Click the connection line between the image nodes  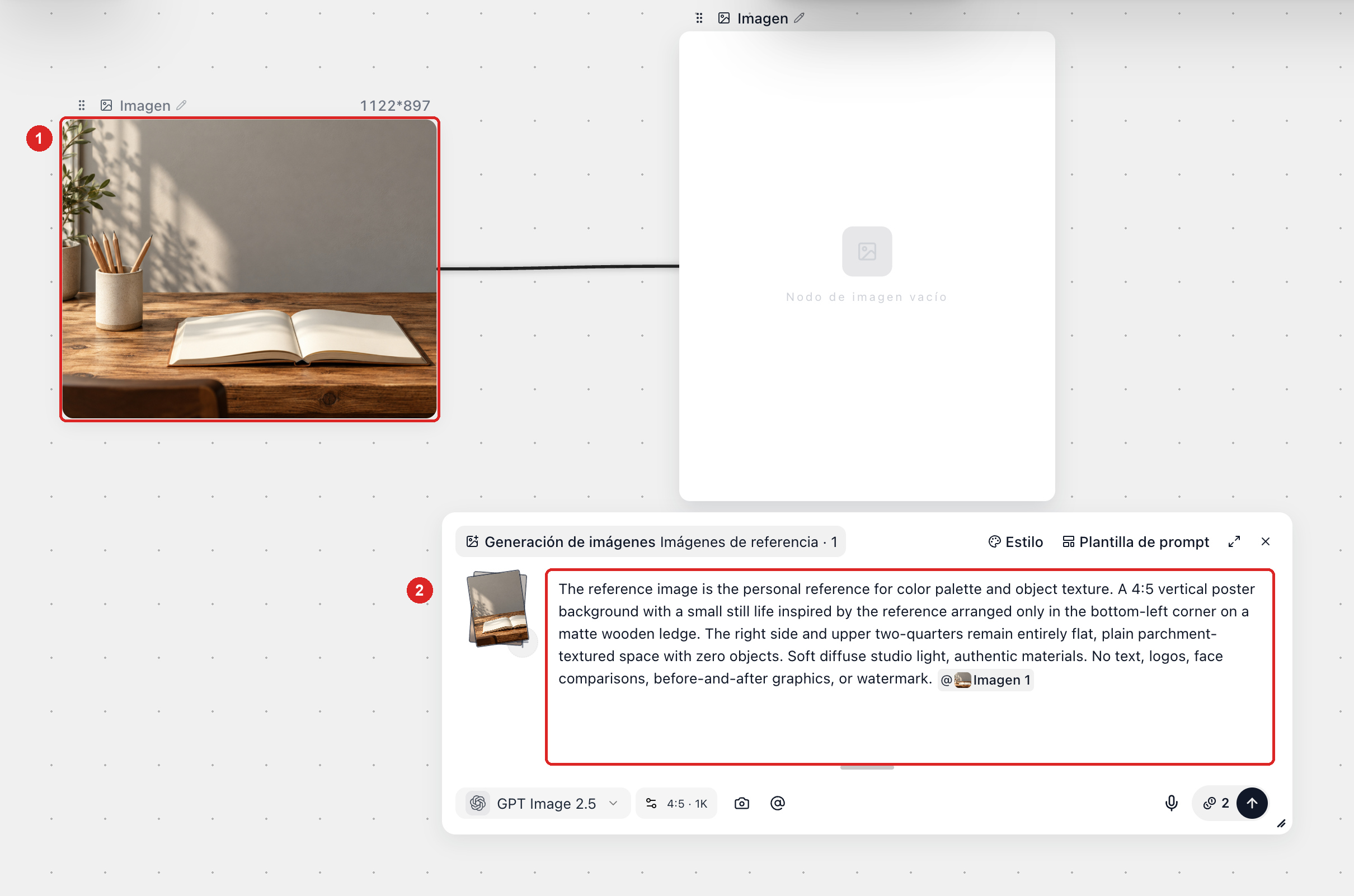pyautogui.click(x=559, y=267)
